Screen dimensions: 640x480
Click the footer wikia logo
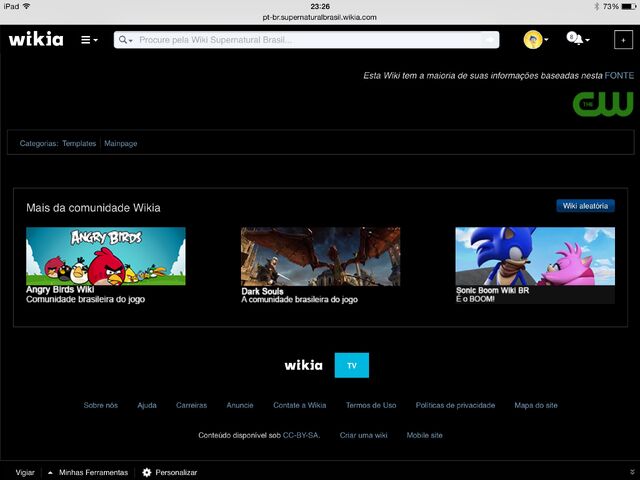[303, 365]
